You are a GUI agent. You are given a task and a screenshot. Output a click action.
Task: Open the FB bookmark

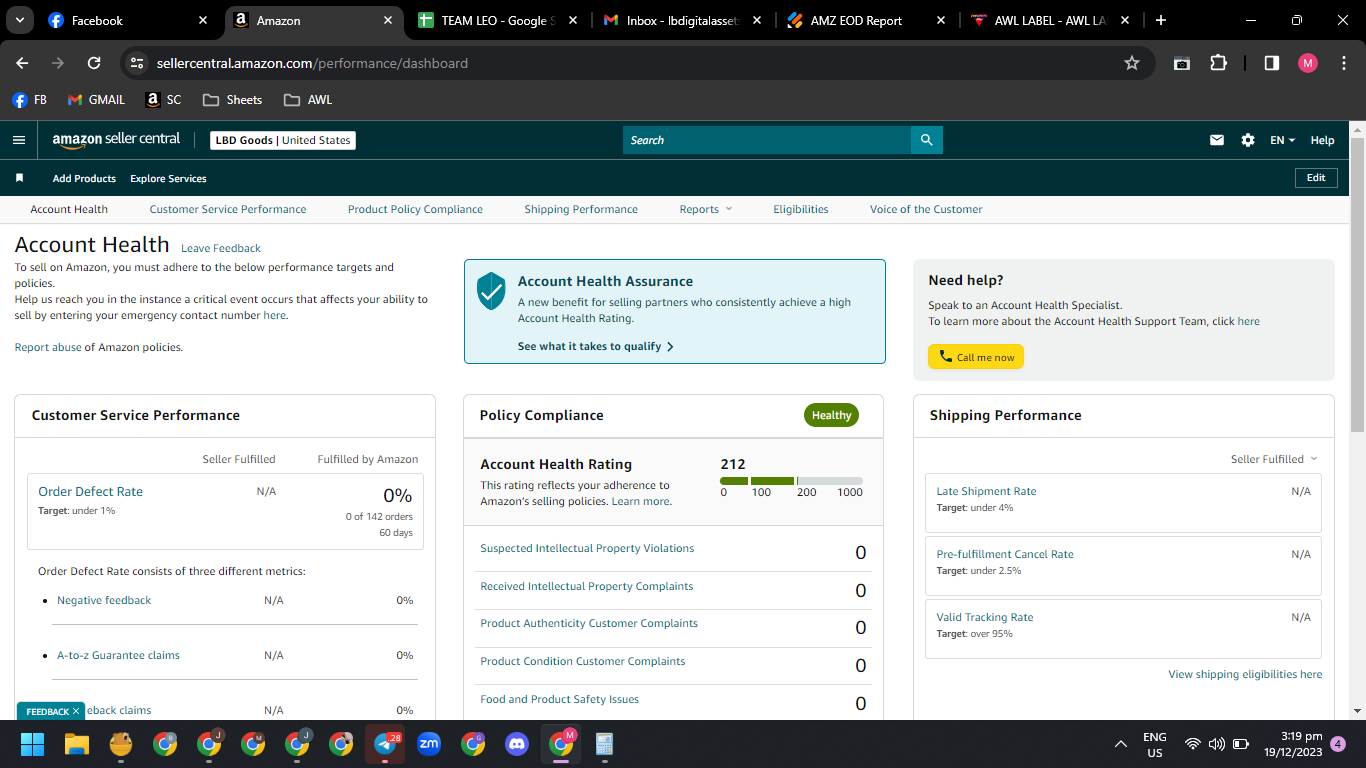click(30, 100)
